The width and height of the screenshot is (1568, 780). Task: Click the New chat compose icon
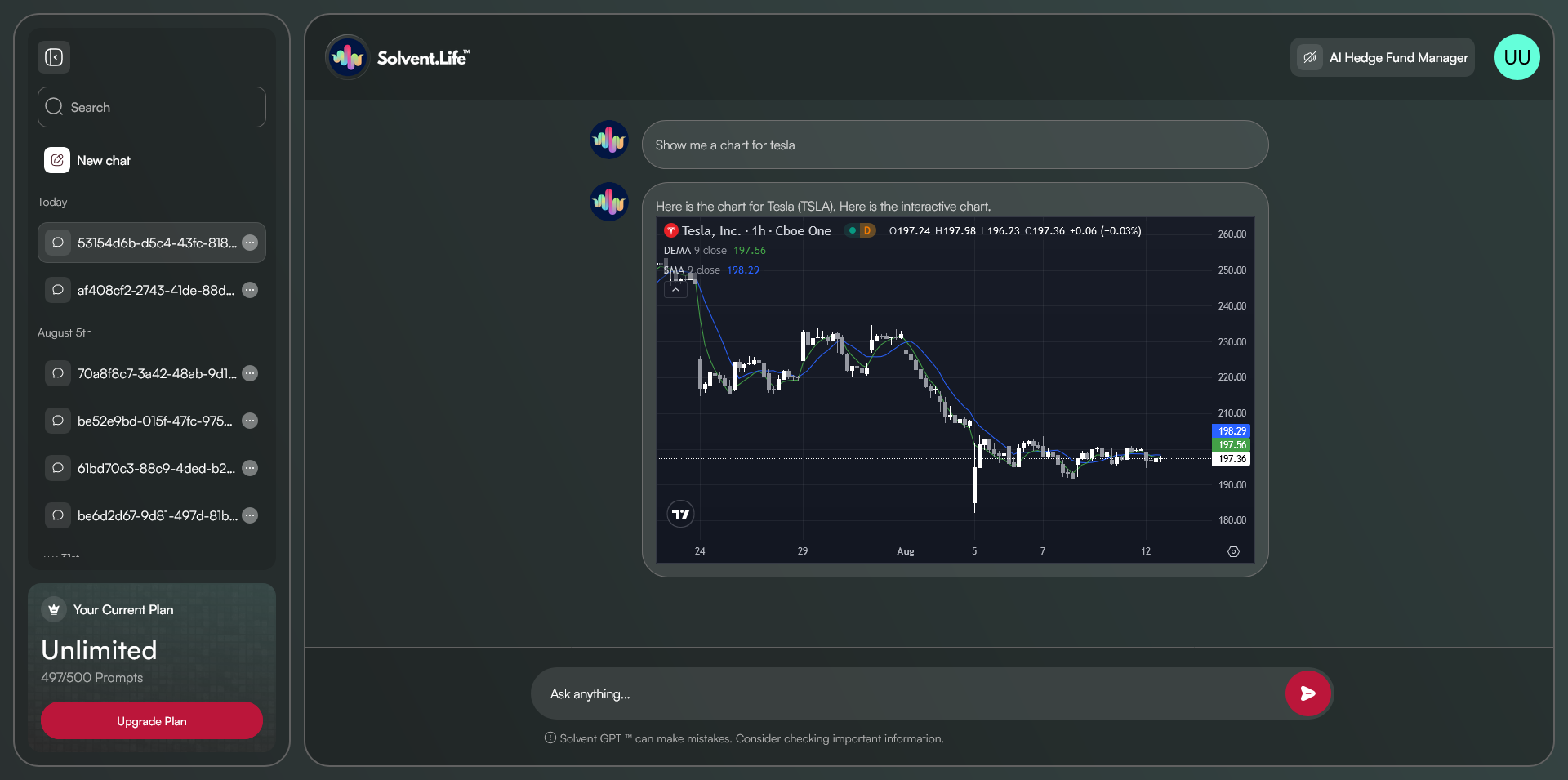(x=57, y=160)
